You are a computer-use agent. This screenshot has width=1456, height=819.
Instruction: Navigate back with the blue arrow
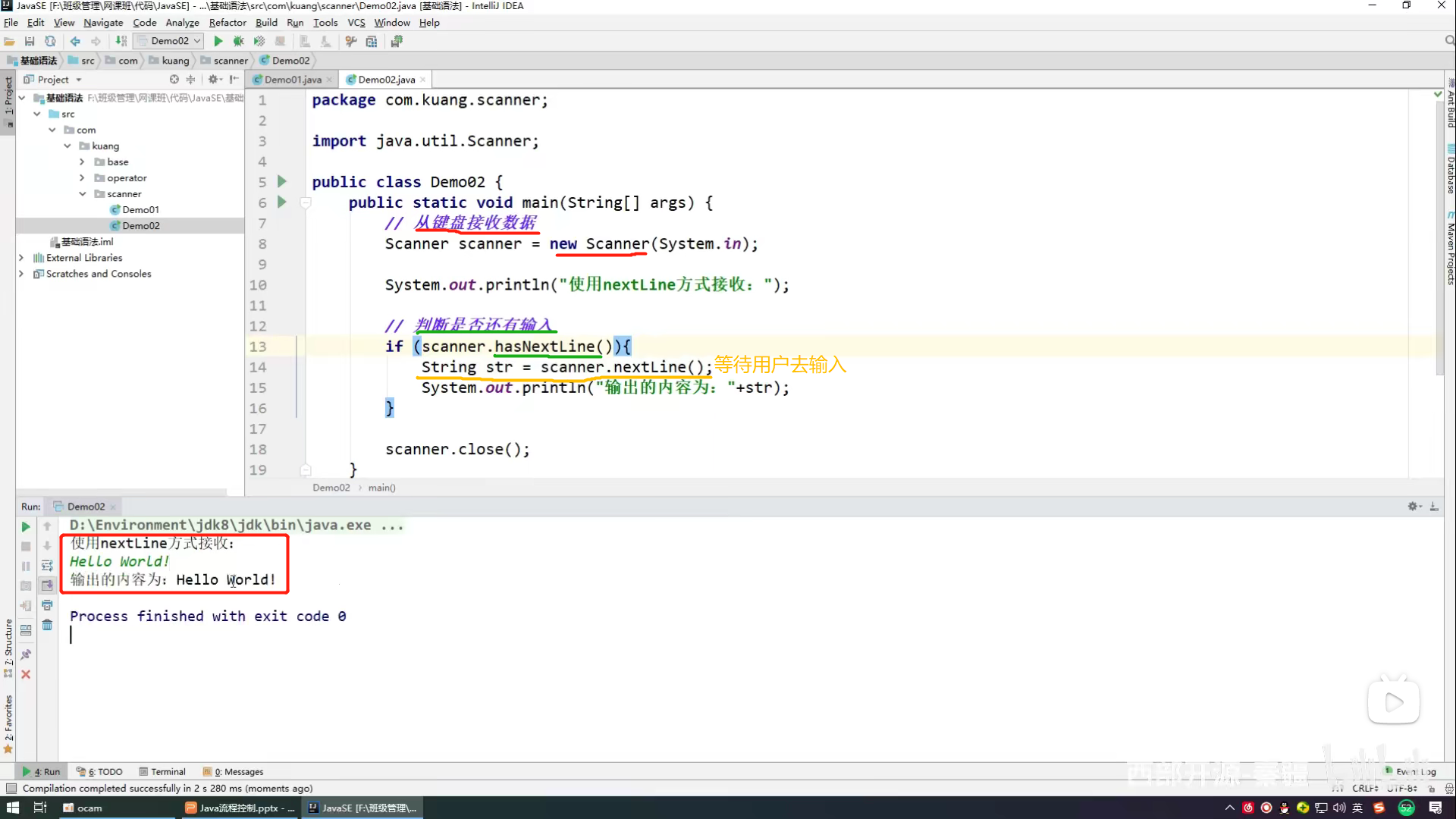click(x=75, y=42)
